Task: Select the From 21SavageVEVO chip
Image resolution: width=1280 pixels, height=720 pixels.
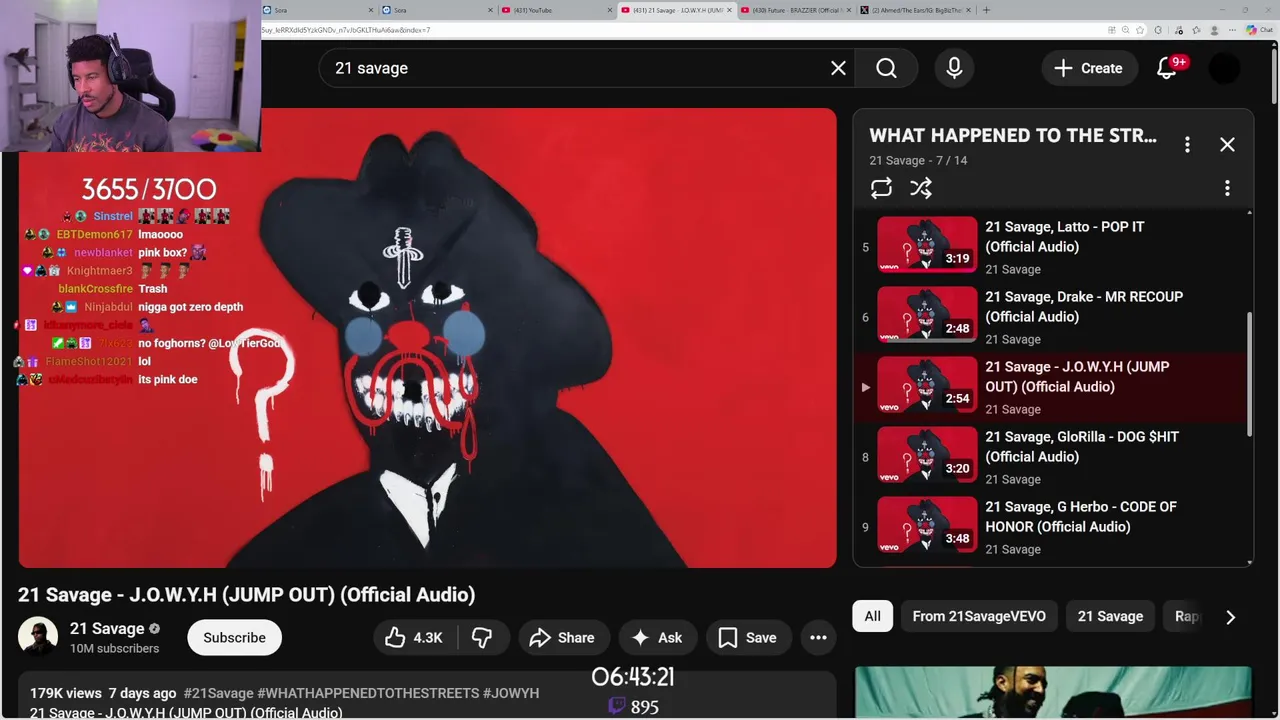Action: tap(978, 616)
